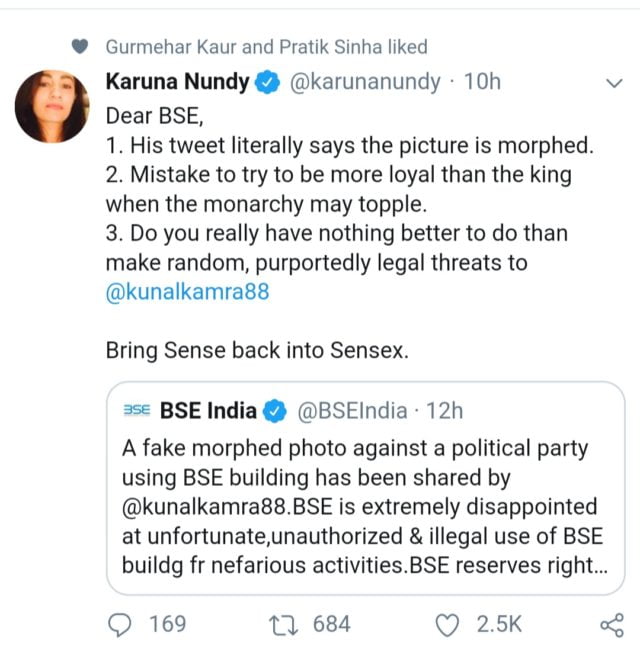This screenshot has width=640, height=652.
Task: Open Karuna Nundy's profile picture
Action: [x=52, y=105]
